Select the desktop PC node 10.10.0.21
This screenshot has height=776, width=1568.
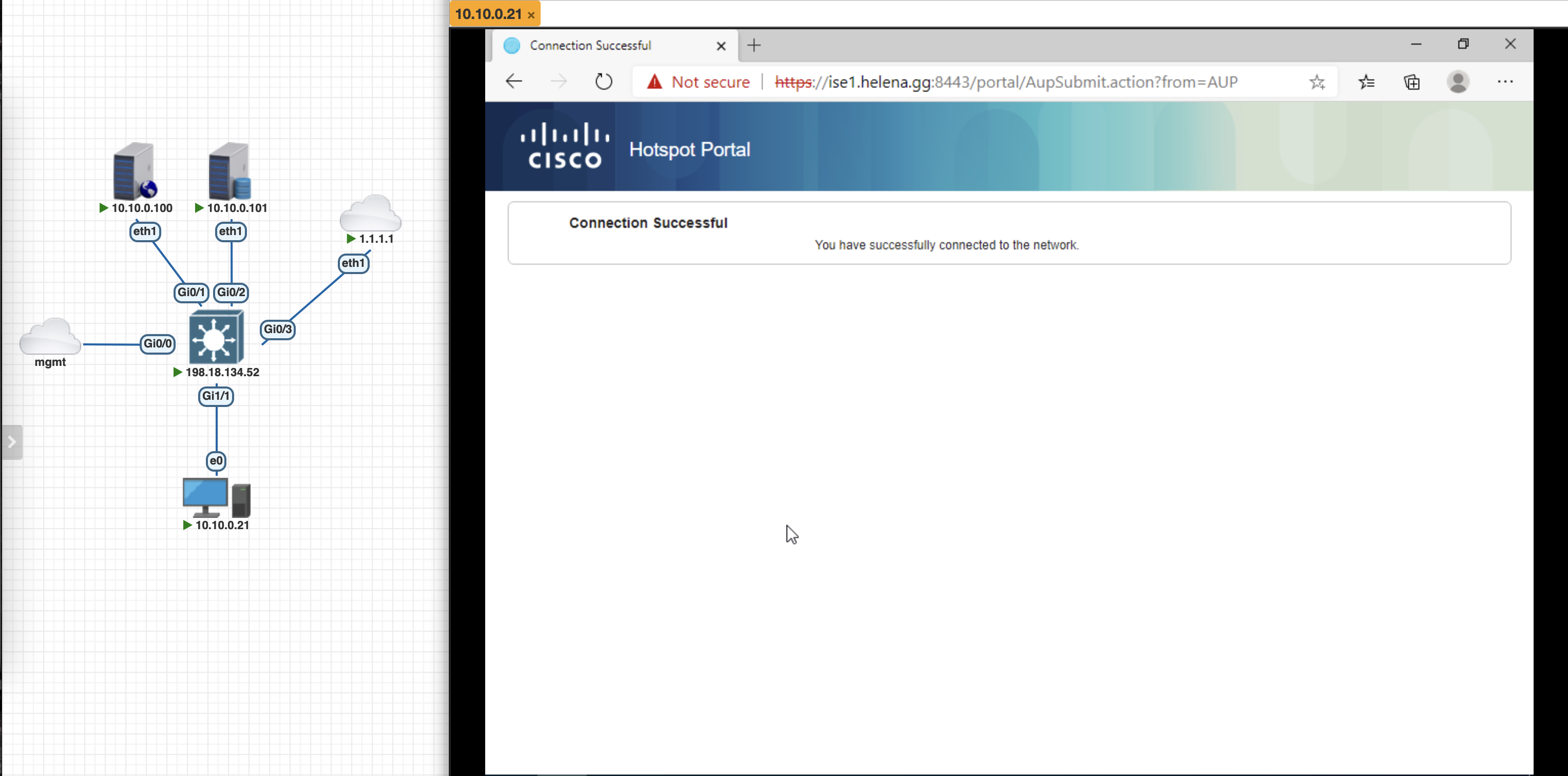pos(216,497)
